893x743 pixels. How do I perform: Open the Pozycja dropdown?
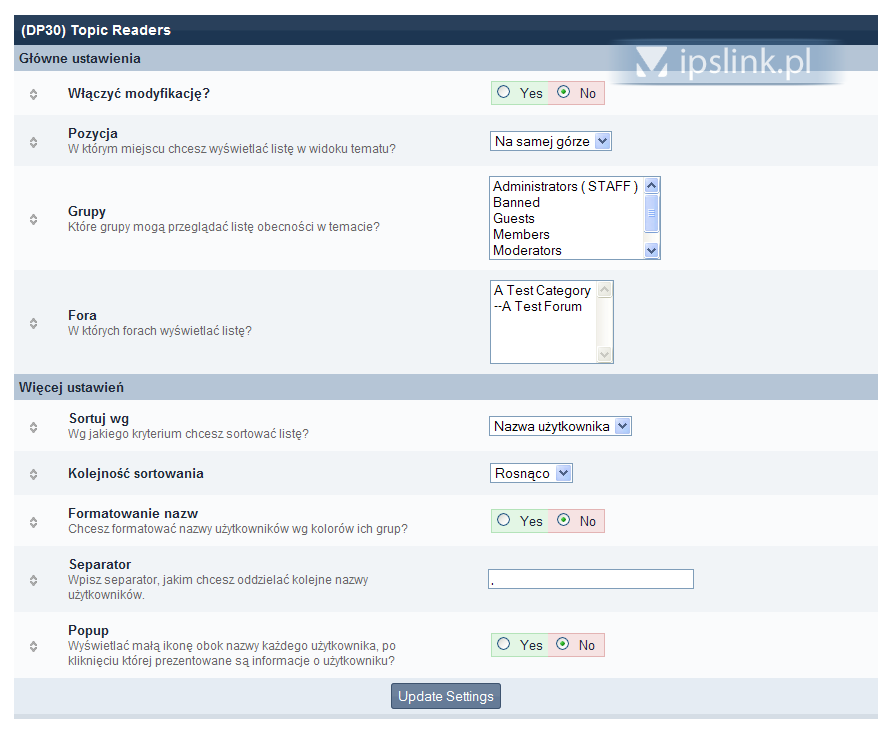pyautogui.click(x=550, y=142)
